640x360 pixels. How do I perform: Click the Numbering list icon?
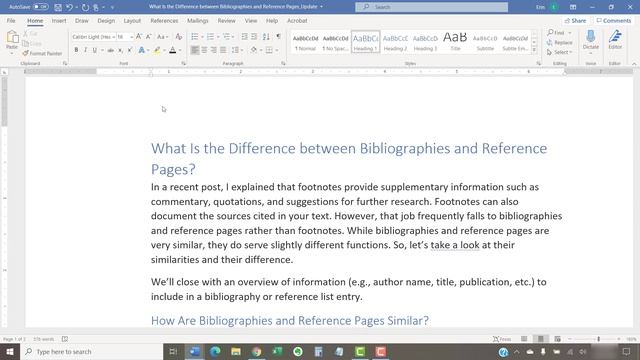(x=210, y=37)
